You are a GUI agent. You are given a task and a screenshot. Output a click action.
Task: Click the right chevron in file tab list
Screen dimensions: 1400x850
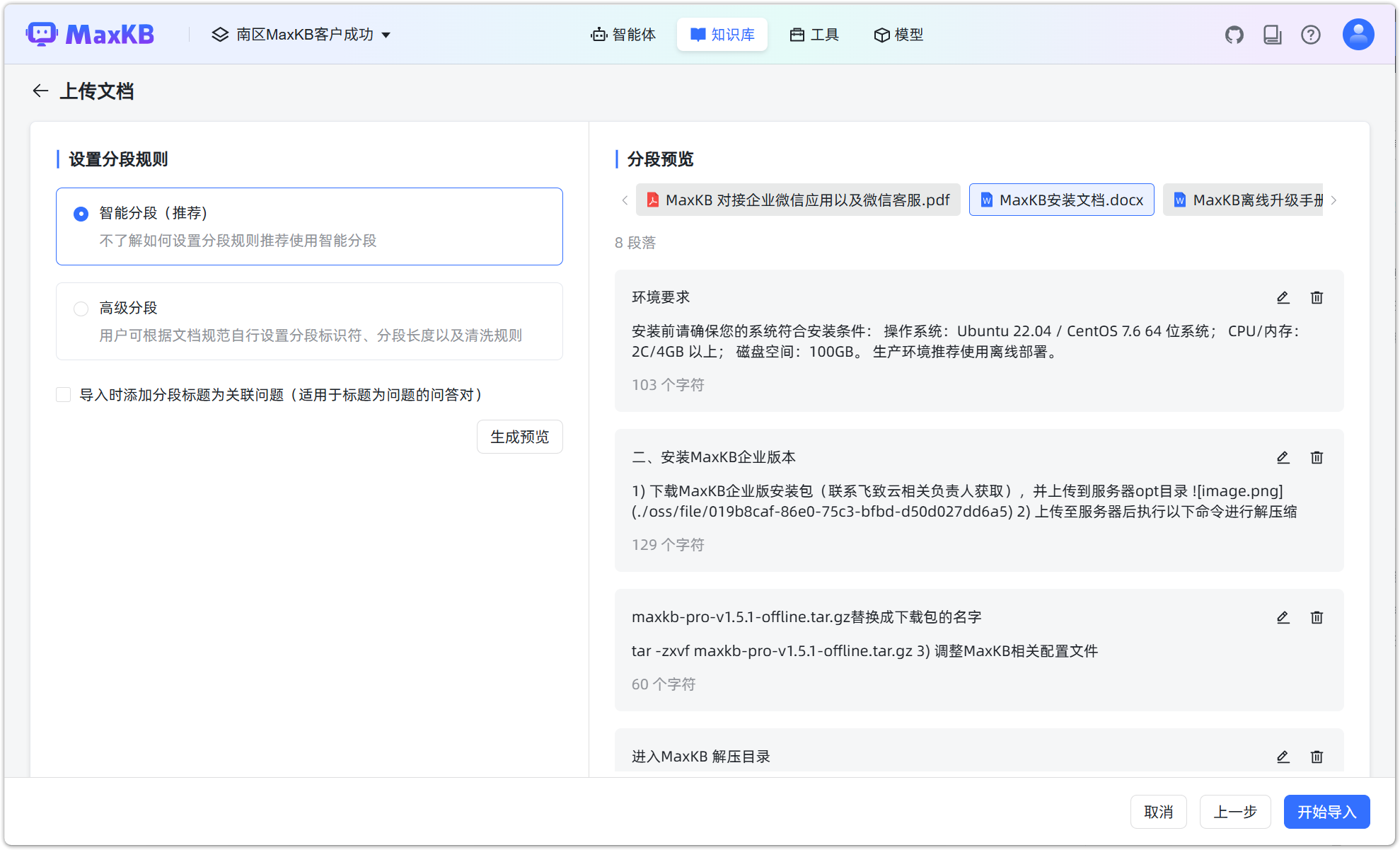tap(1334, 200)
